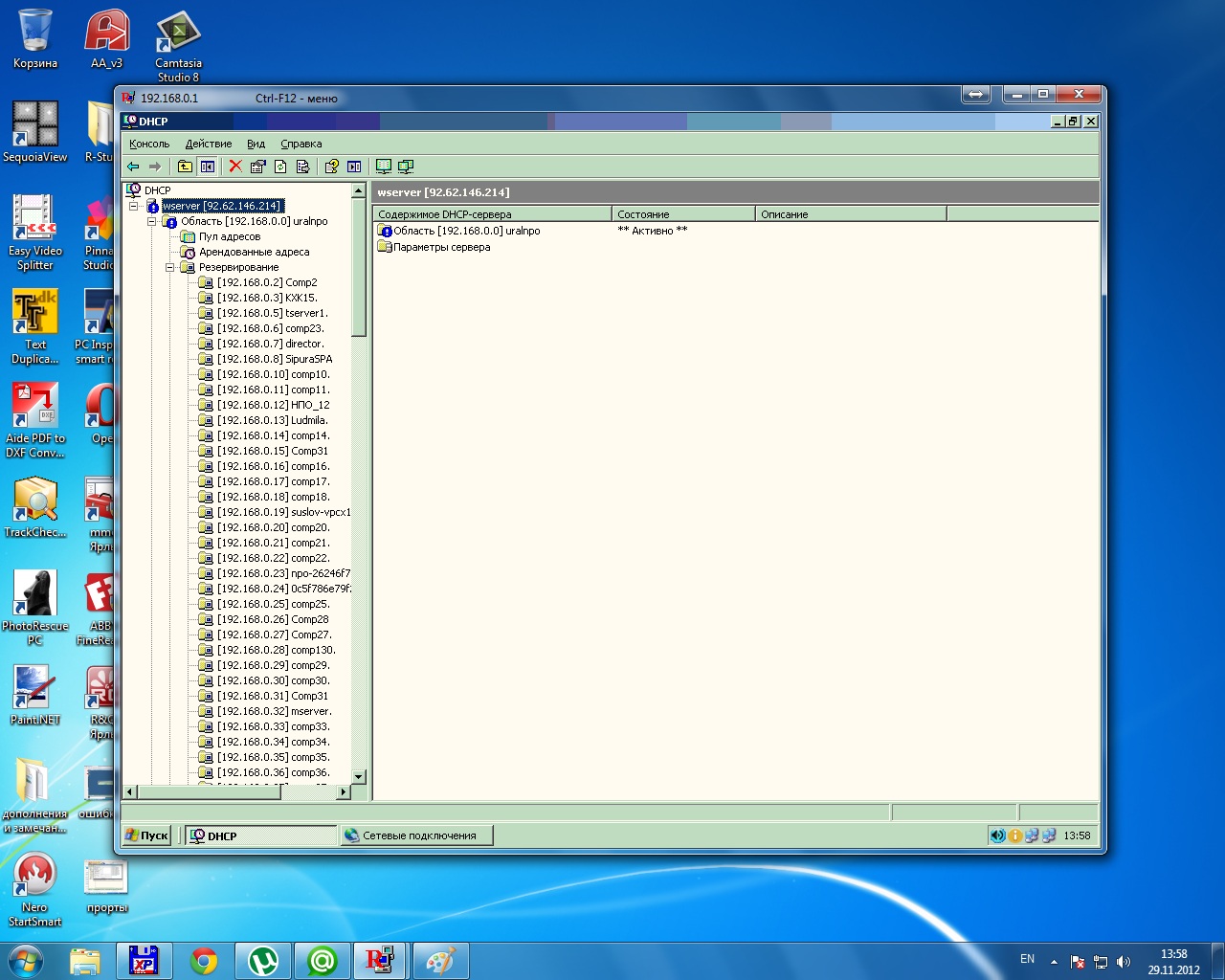Collapse the Область [192.168.0.0] uralnpo node

click(x=151, y=221)
